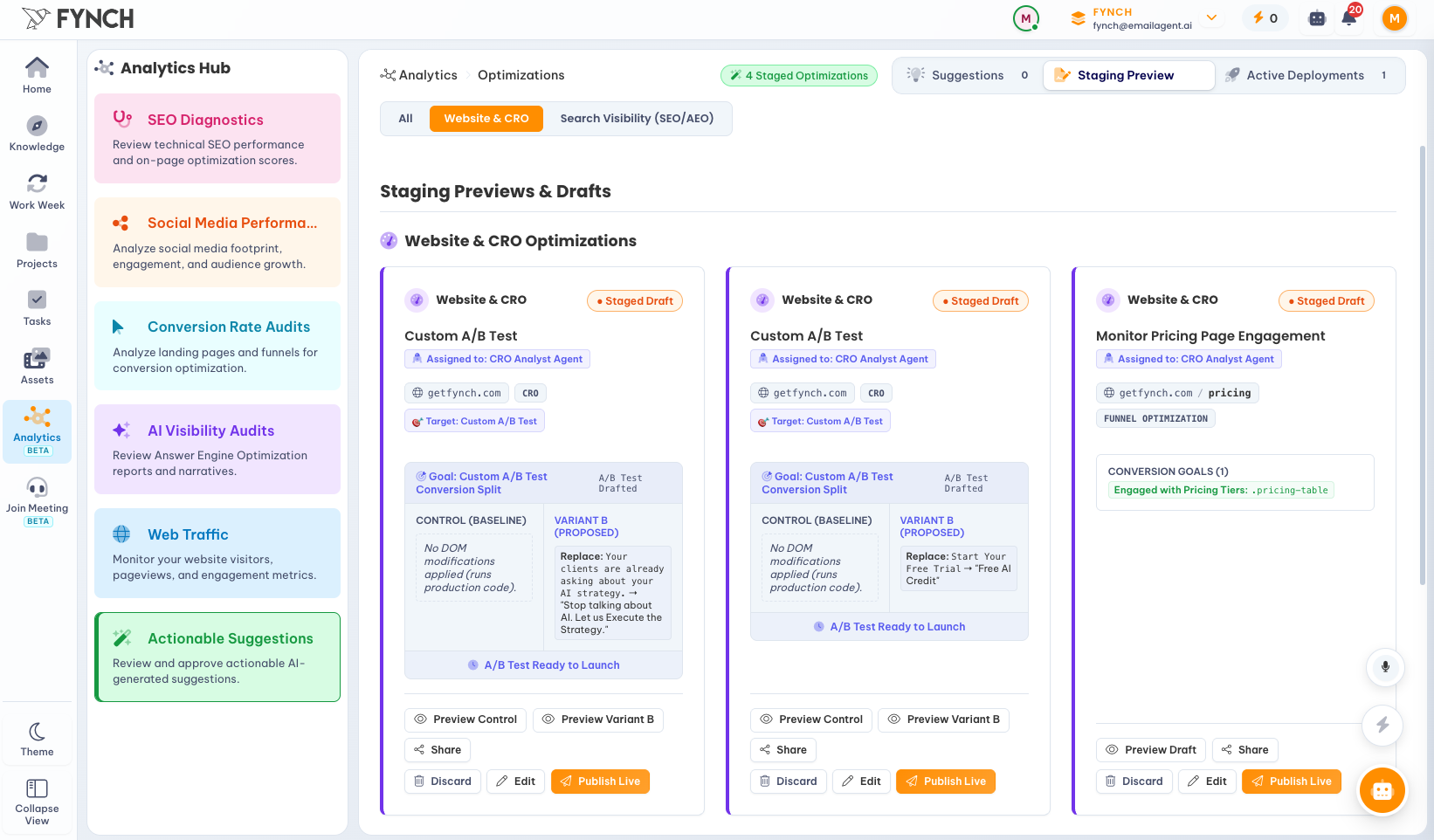Image resolution: width=1434 pixels, height=840 pixels.
Task: Click Preview Variant B in second card
Action: point(944,720)
